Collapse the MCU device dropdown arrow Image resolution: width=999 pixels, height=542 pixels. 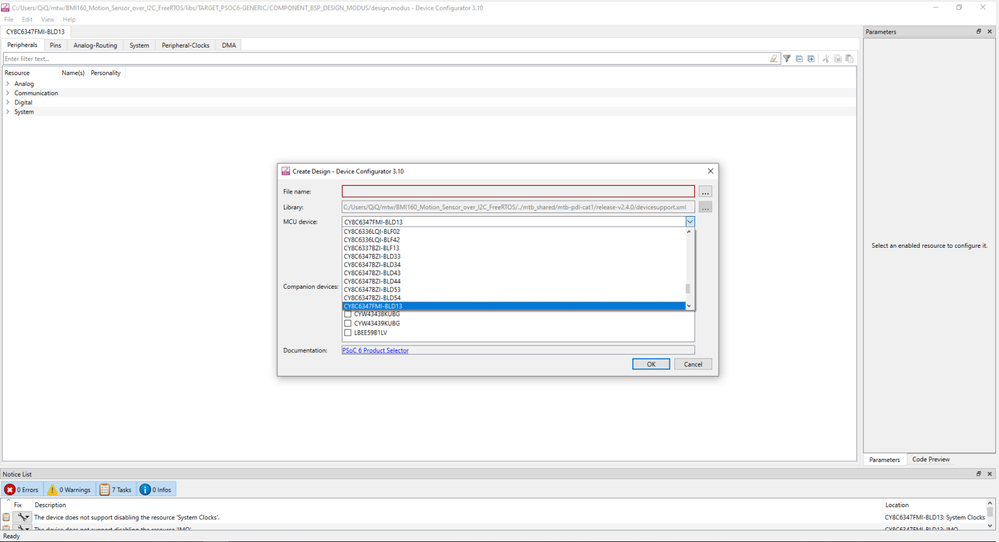pyautogui.click(x=690, y=222)
